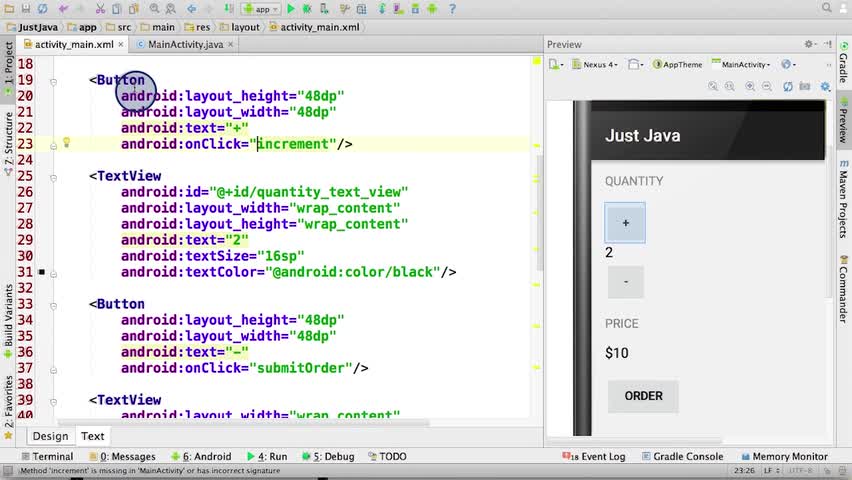
Task: Select JustJava in the breadcrumb
Action: [x=32, y=27]
